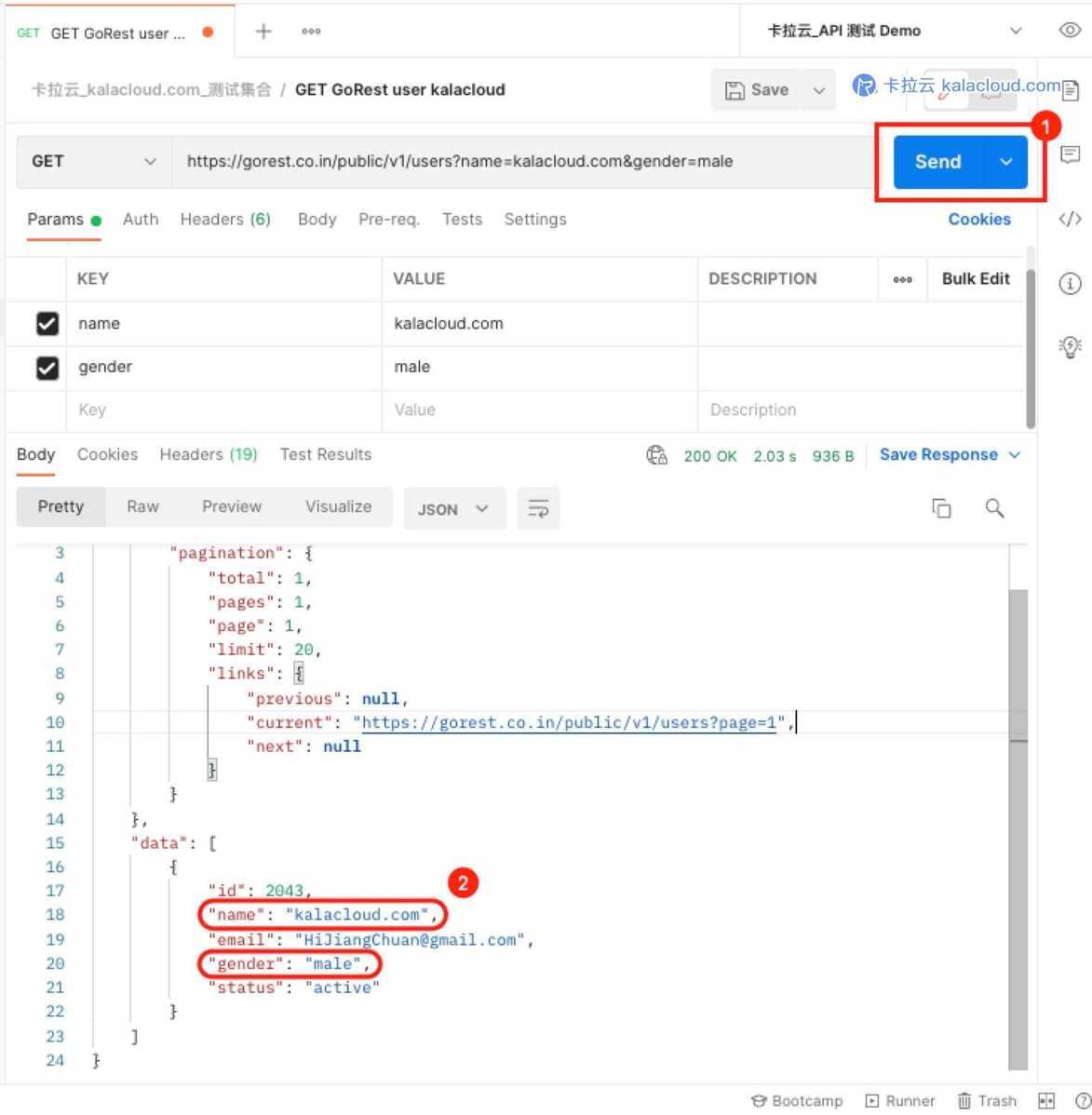
Task: Uncheck the gender parameter checkbox
Action: [47, 368]
